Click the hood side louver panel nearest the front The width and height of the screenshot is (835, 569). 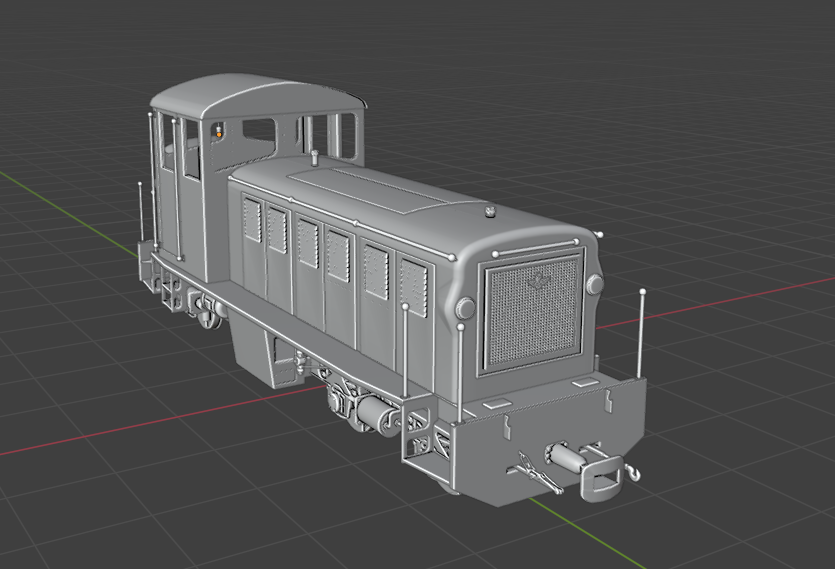(414, 287)
